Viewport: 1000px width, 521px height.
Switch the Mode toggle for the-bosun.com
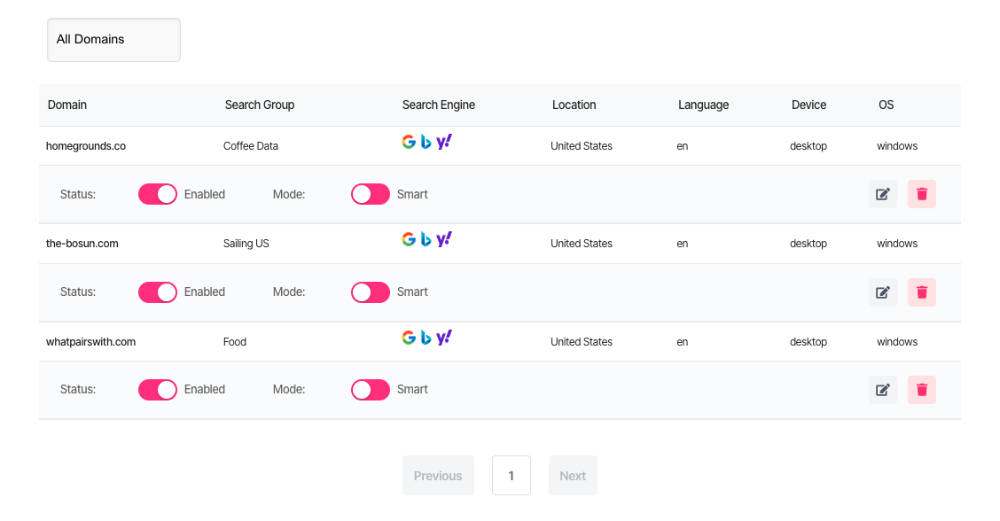(370, 292)
